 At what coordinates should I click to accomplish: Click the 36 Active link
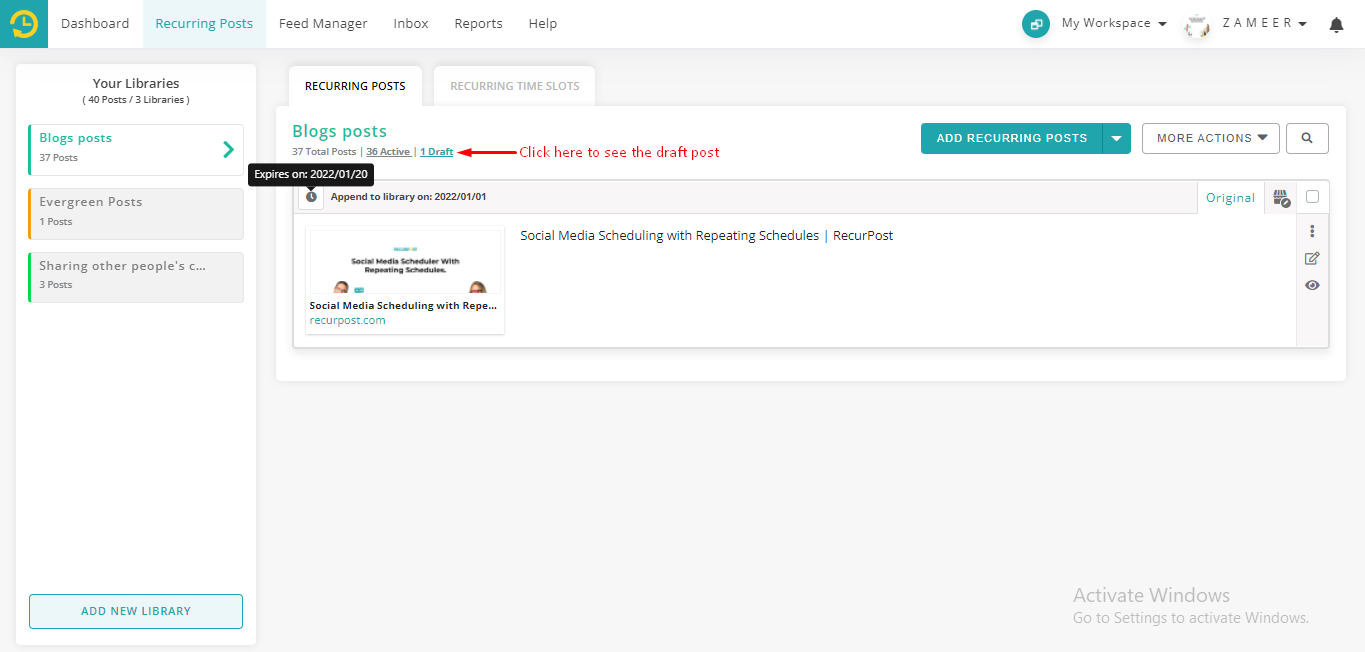[x=388, y=152]
